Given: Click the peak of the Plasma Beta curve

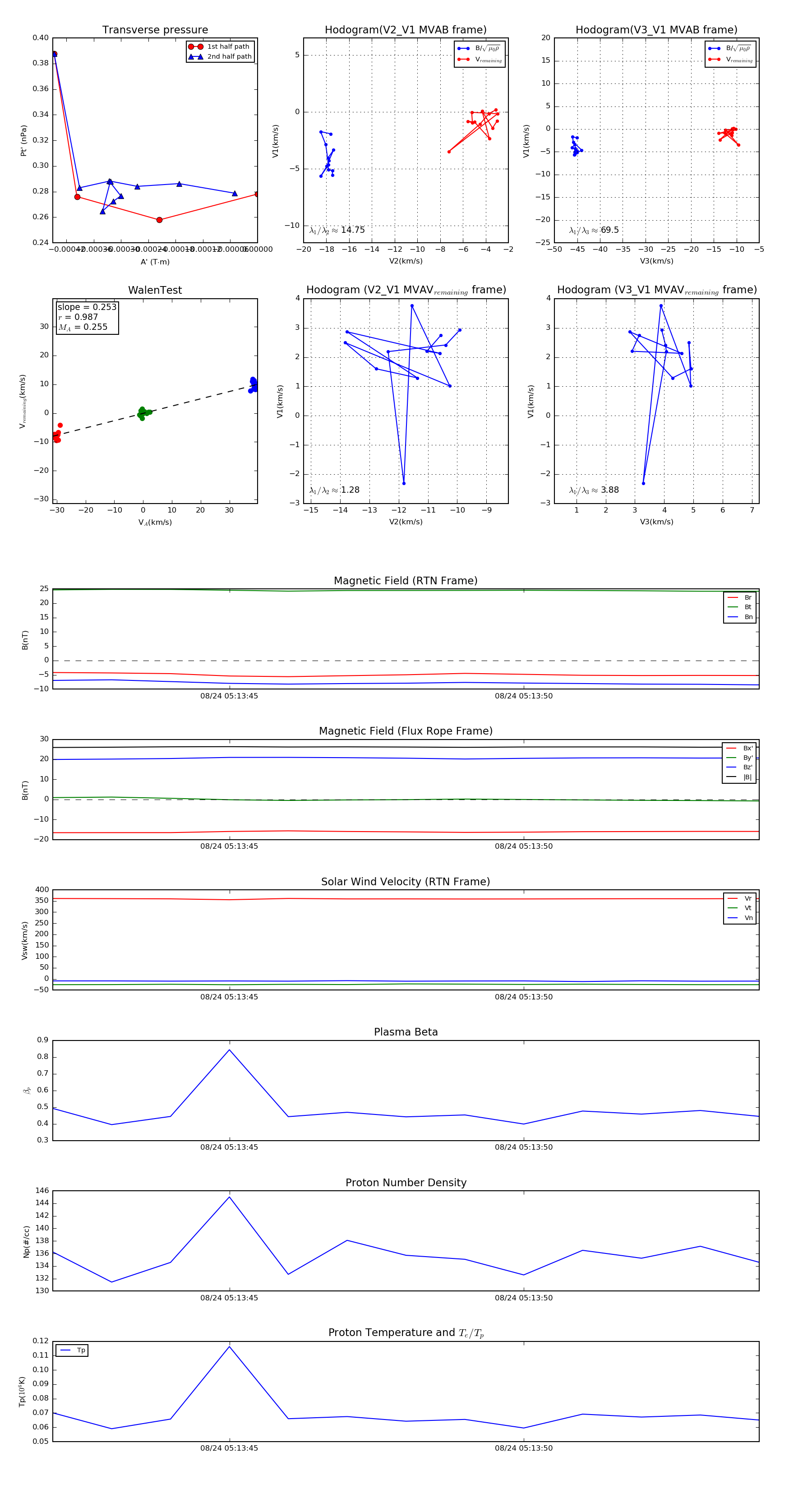Looking at the screenshot, I should point(230,1050).
